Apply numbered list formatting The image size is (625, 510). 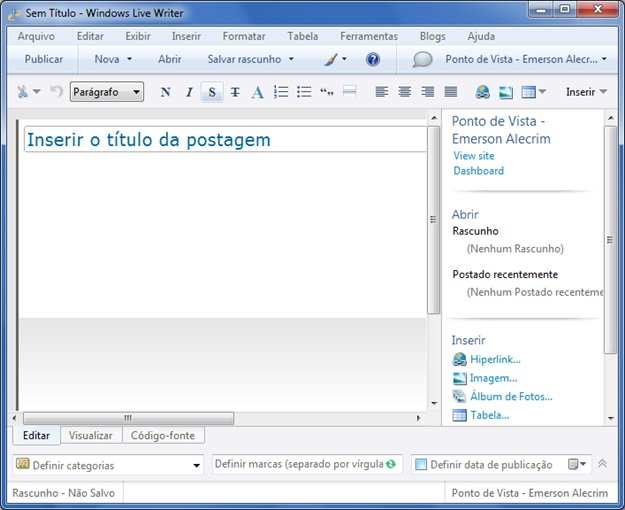pos(281,92)
